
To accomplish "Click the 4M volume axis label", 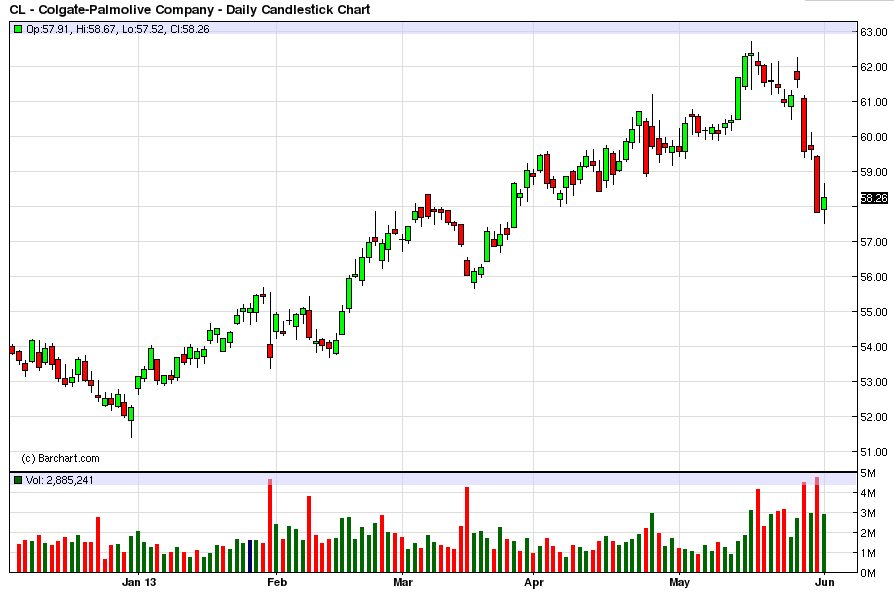I will [x=868, y=493].
